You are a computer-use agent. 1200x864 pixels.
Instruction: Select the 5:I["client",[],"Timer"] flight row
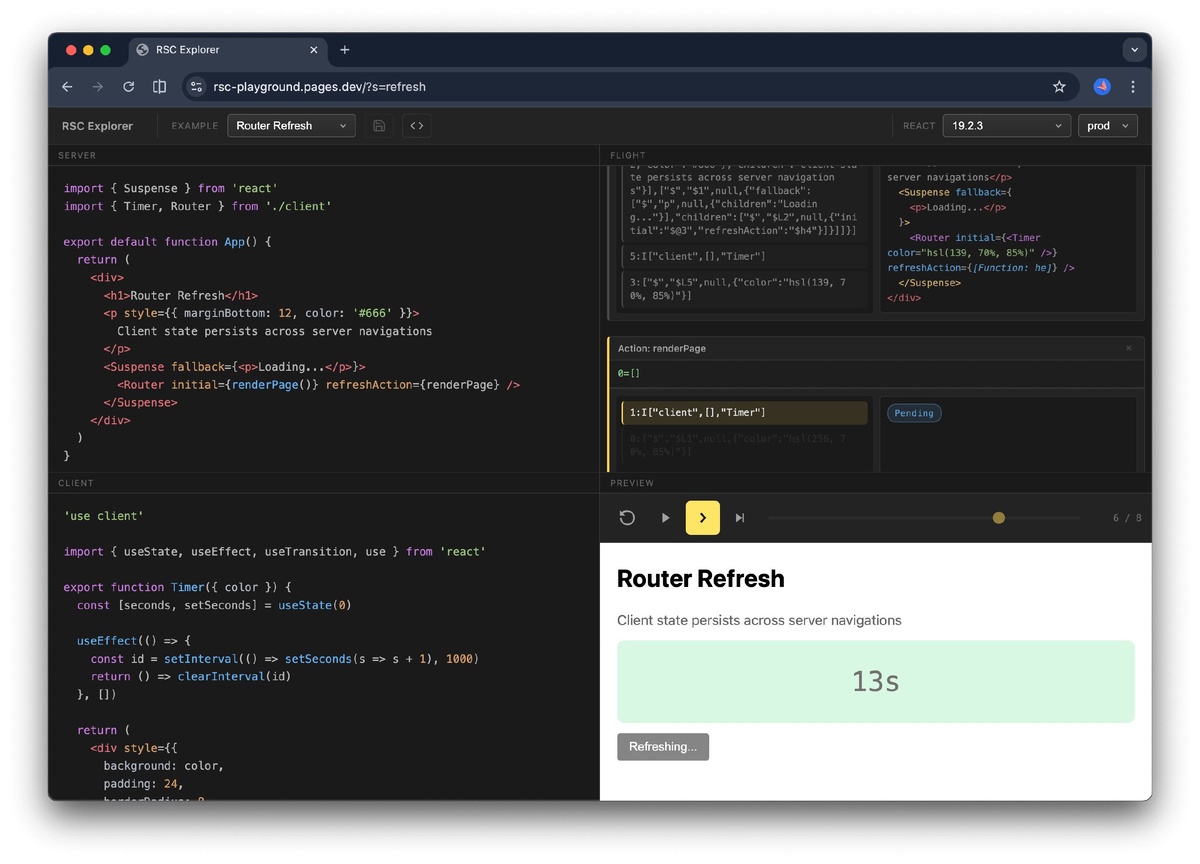(744, 256)
